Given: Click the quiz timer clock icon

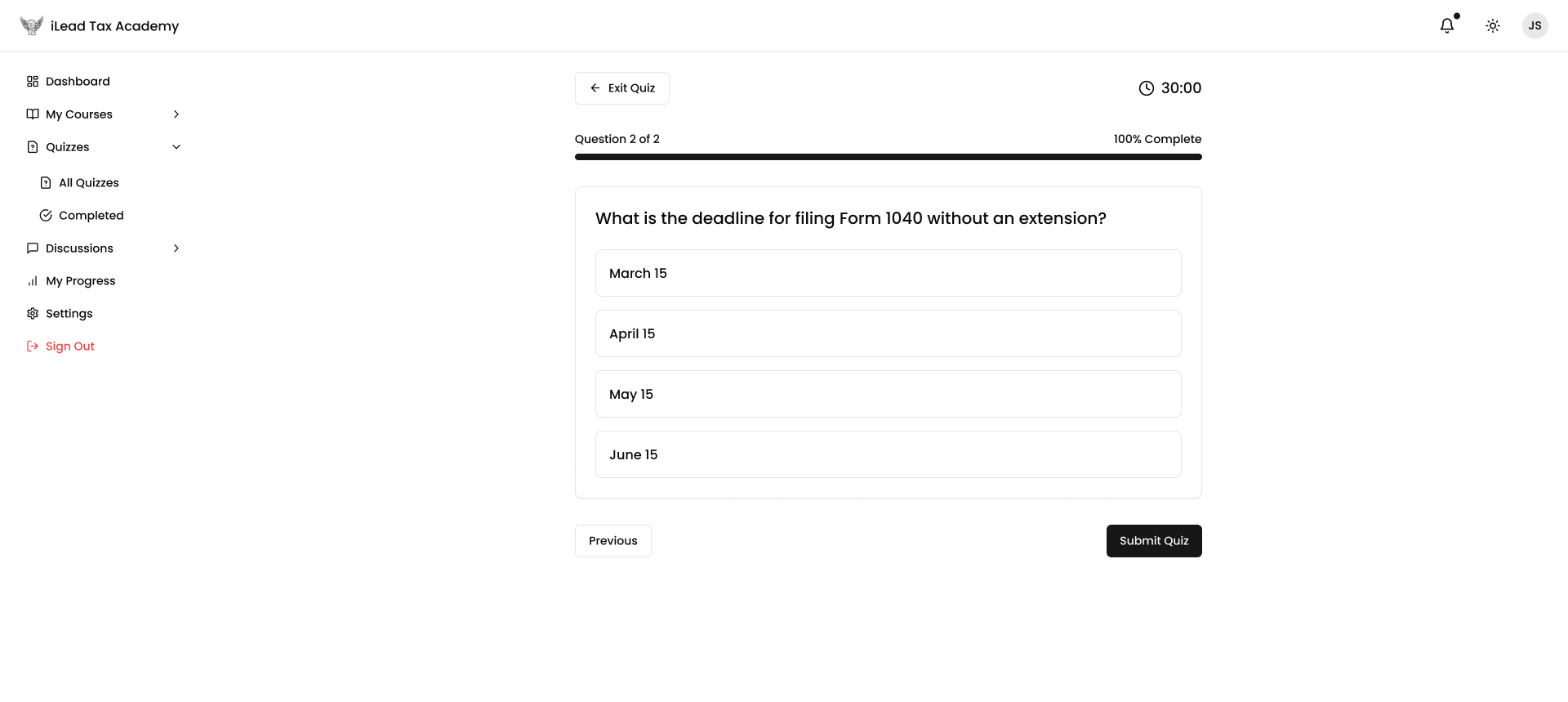Looking at the screenshot, I should tap(1147, 88).
